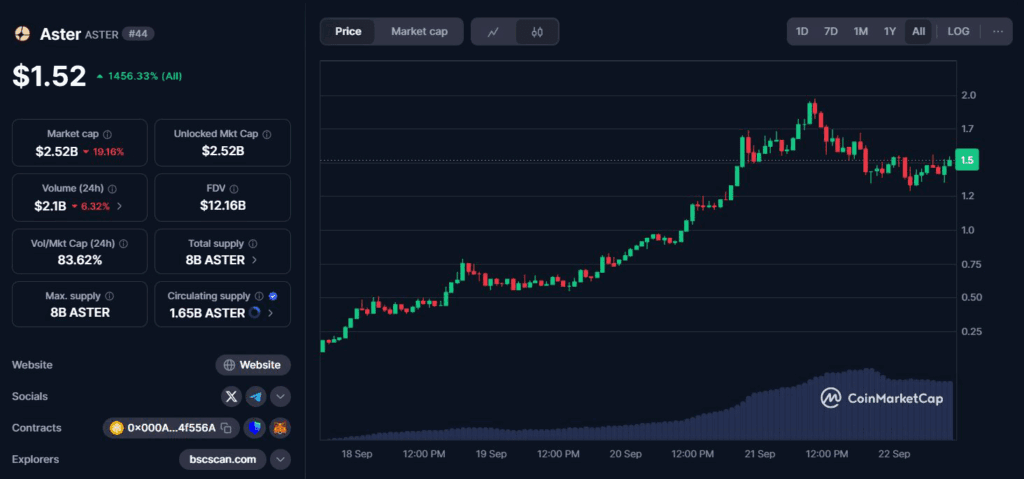The height and width of the screenshot is (479, 1024).
Task: Select the 1Y time range
Action: (890, 31)
